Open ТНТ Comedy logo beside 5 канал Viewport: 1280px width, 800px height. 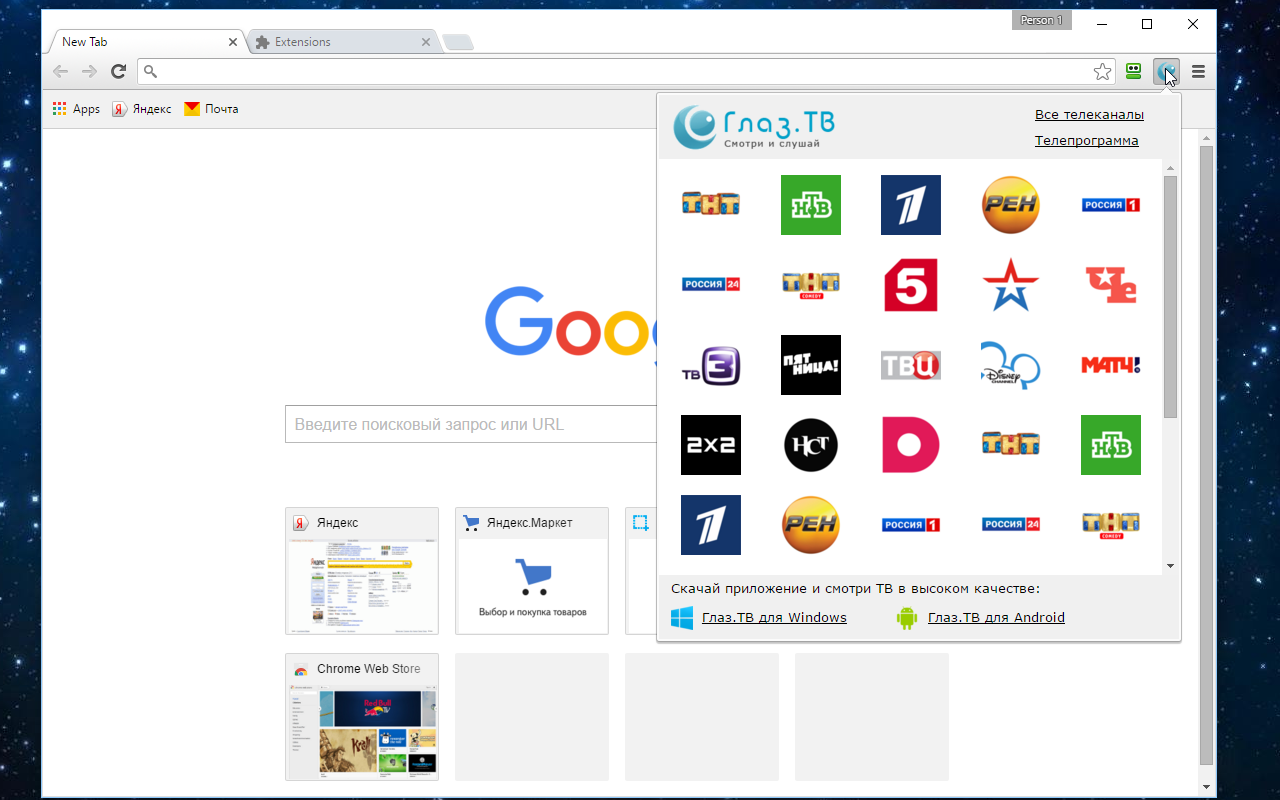coord(811,285)
